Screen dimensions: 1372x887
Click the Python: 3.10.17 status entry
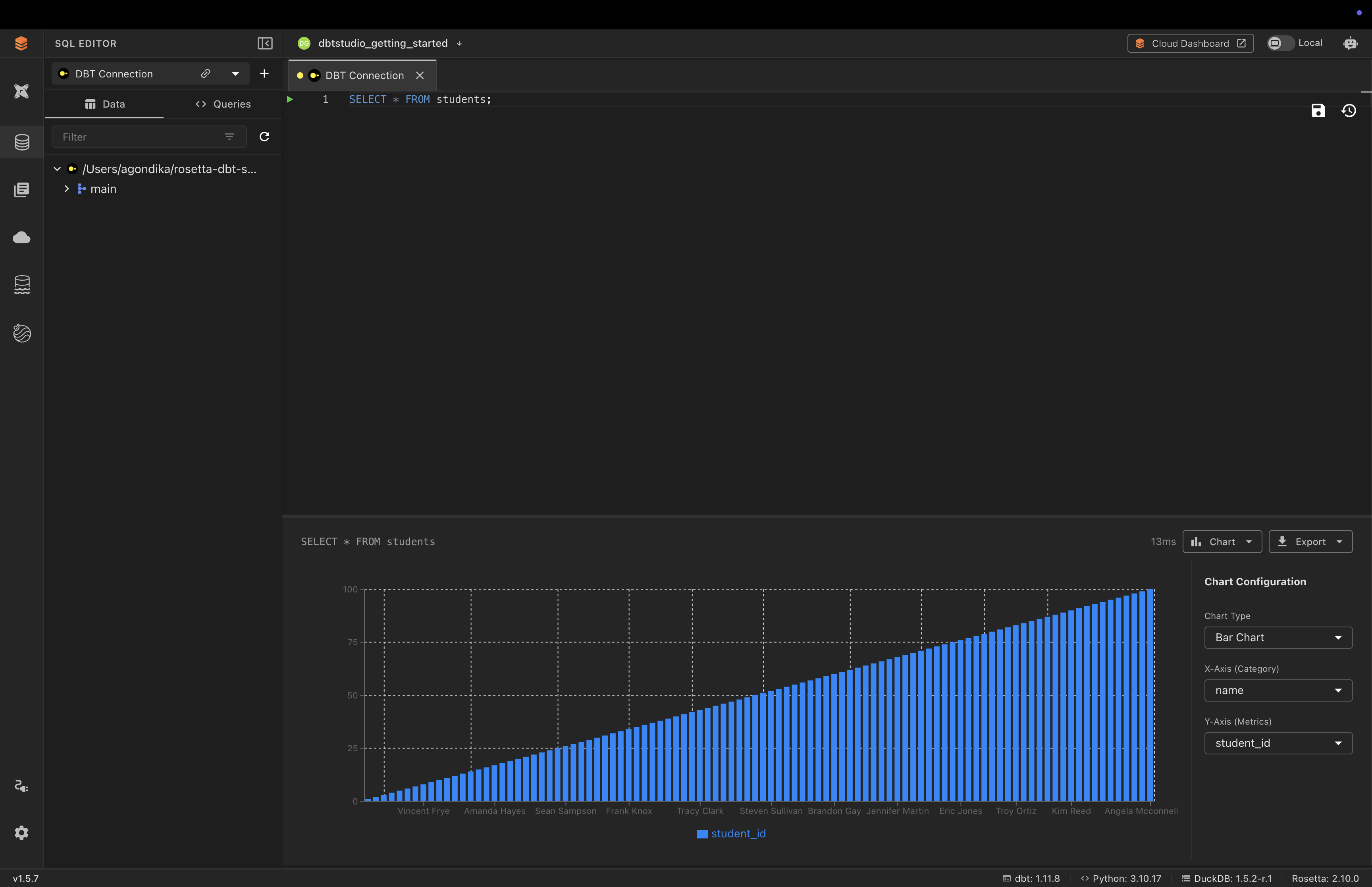point(1120,878)
